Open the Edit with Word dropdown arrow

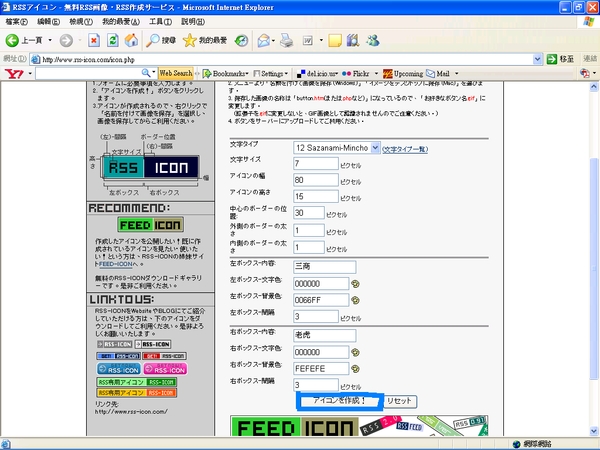(321, 40)
